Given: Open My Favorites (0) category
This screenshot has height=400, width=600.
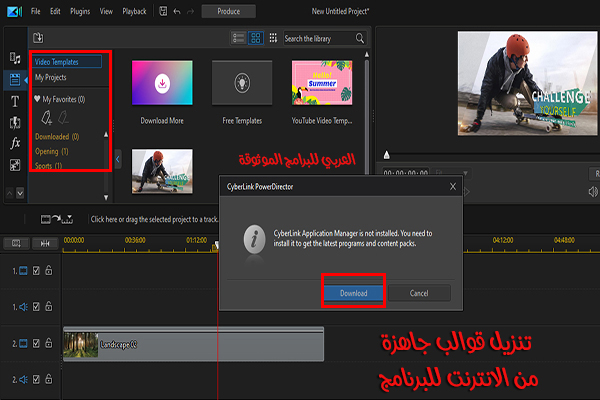Looking at the screenshot, I should tap(60, 99).
